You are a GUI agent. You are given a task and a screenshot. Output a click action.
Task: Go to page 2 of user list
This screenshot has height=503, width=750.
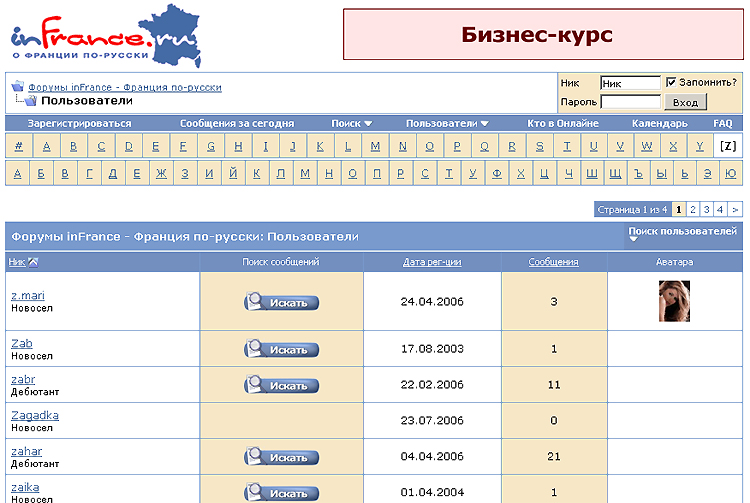(693, 209)
